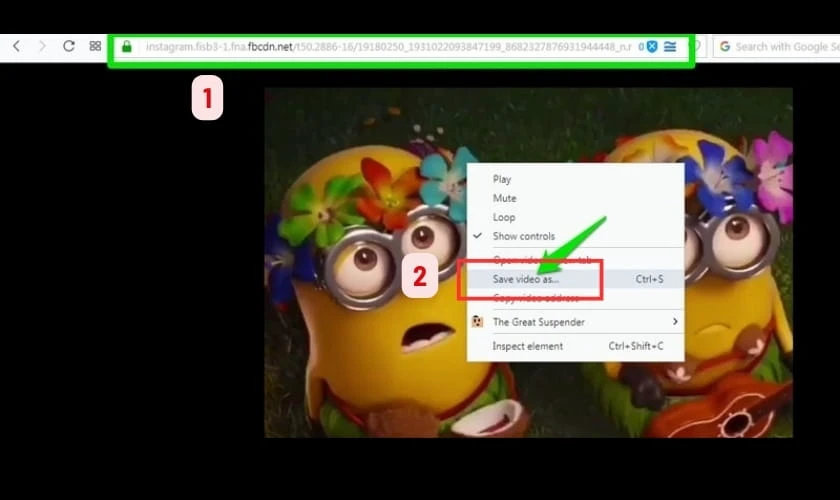Image resolution: width=840 pixels, height=500 pixels.
Task: Go forward with the forward arrow
Action: point(42,46)
